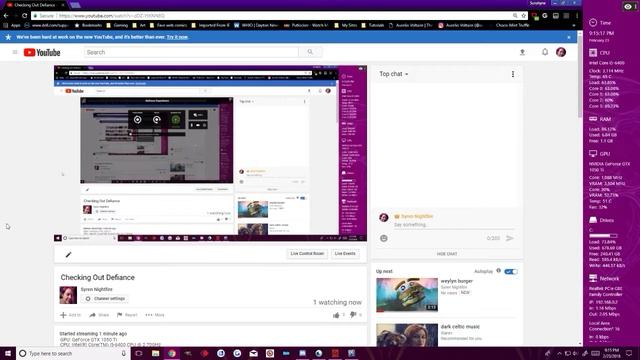Click the search magnifier button
Image resolution: width=640 pixels, height=360 pixels.
pos(310,52)
